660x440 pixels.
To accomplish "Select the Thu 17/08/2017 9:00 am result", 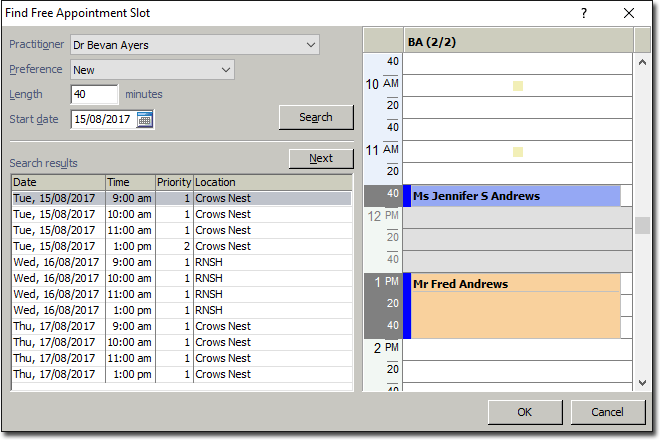I will point(182,326).
